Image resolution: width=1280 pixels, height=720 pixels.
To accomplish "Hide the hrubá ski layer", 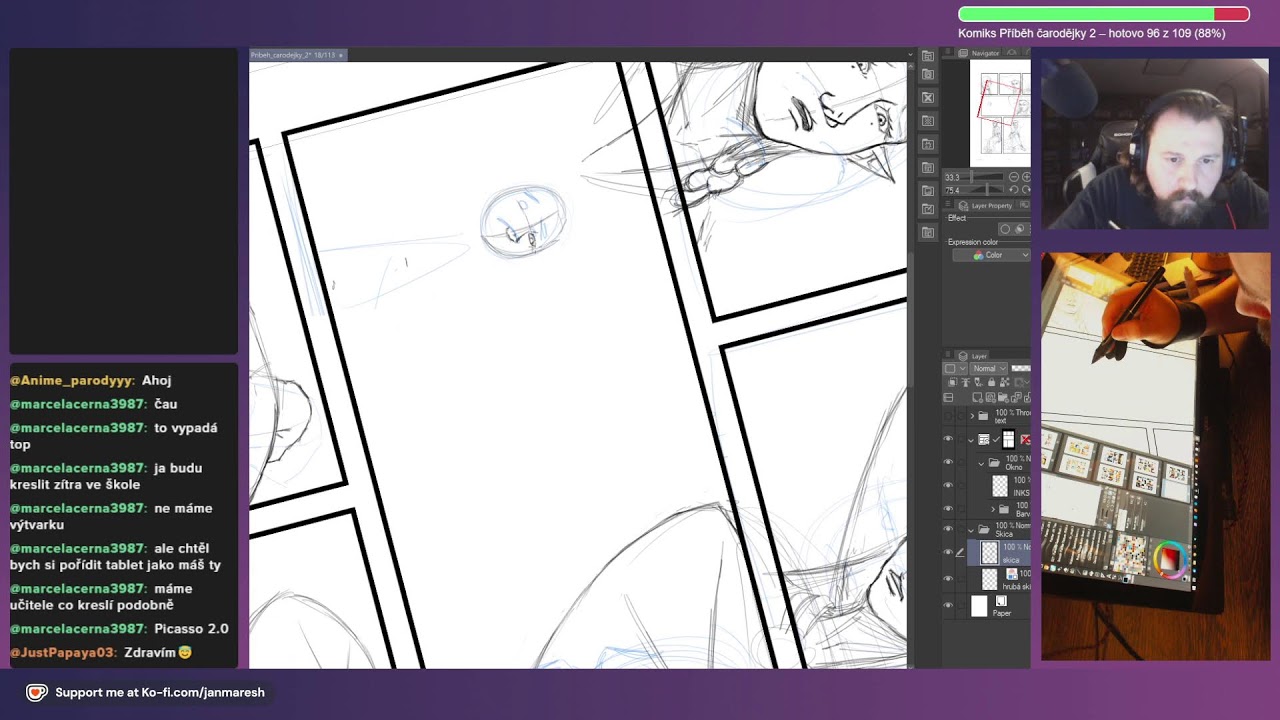I will point(948,579).
